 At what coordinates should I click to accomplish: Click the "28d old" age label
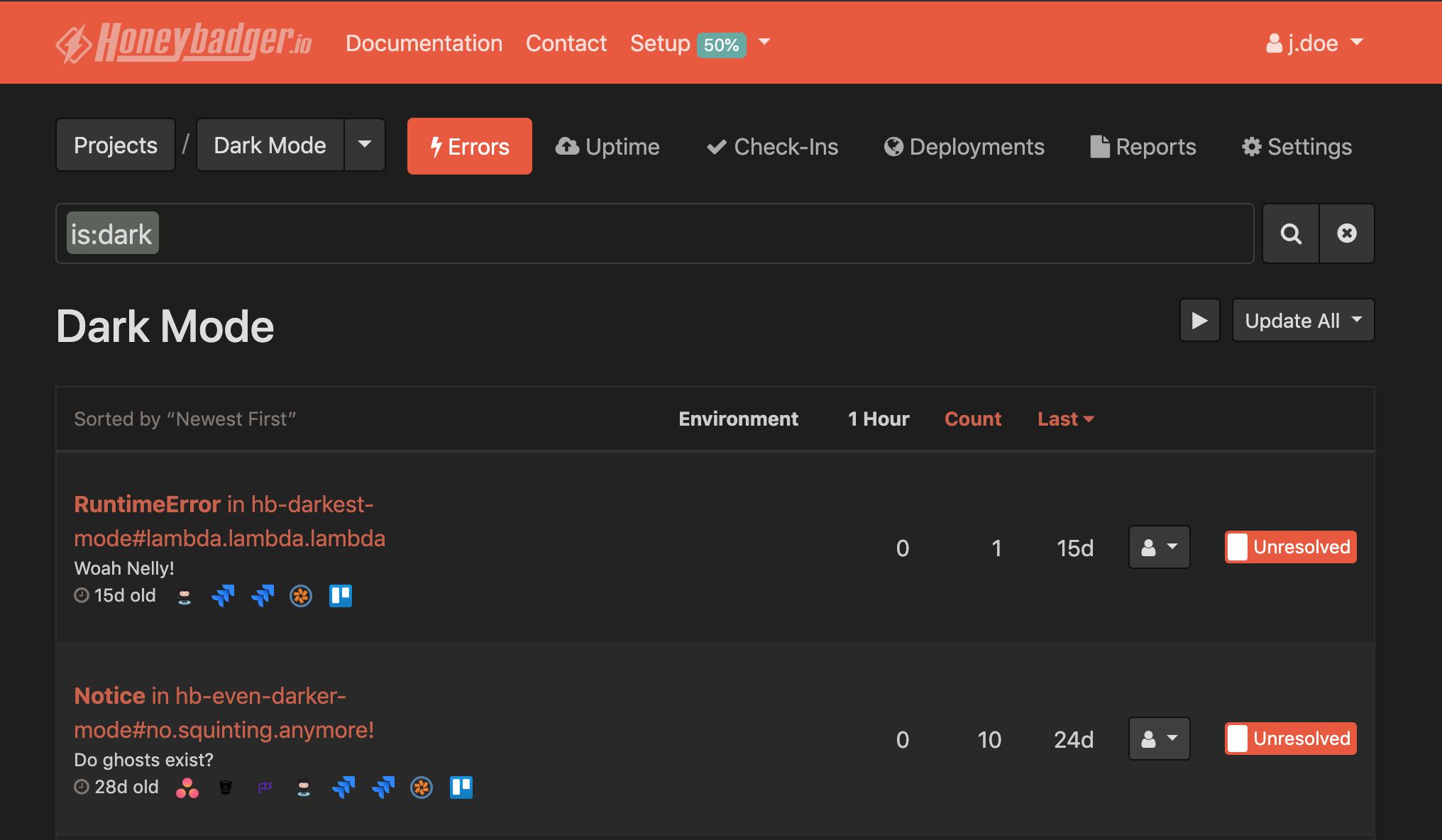(x=116, y=787)
